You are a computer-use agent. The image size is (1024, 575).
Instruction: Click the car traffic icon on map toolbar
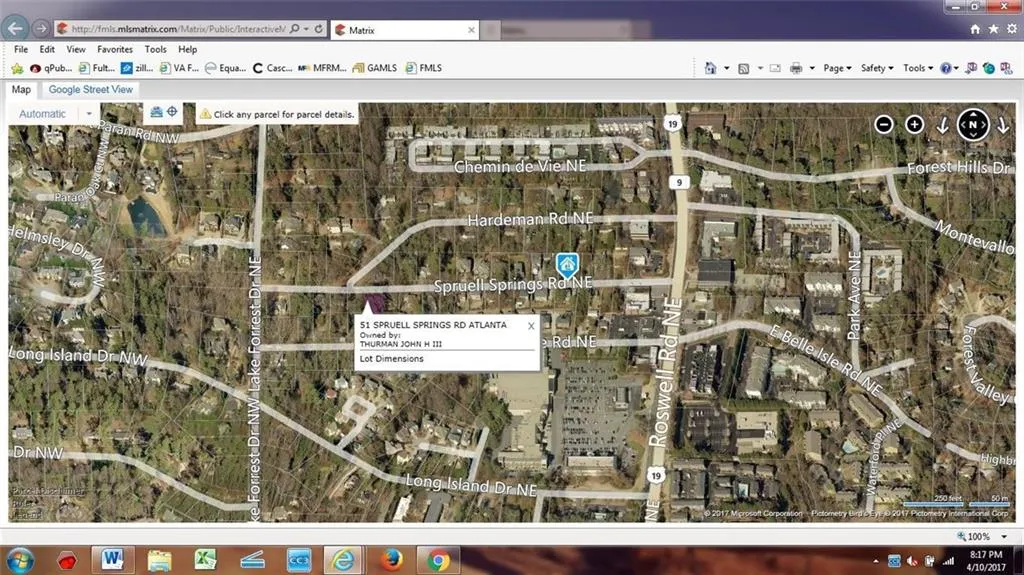(x=155, y=112)
